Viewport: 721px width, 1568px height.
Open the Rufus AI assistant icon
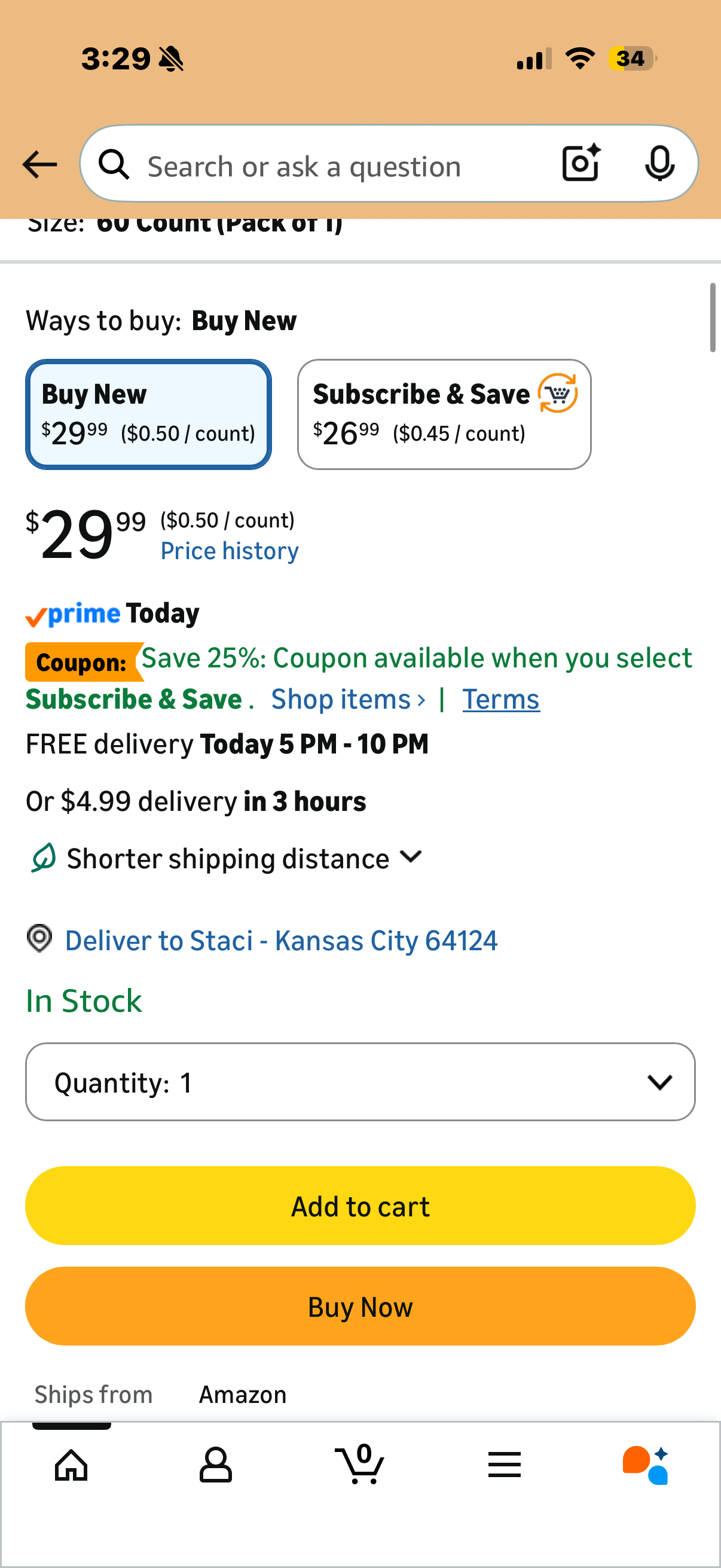tap(646, 1464)
